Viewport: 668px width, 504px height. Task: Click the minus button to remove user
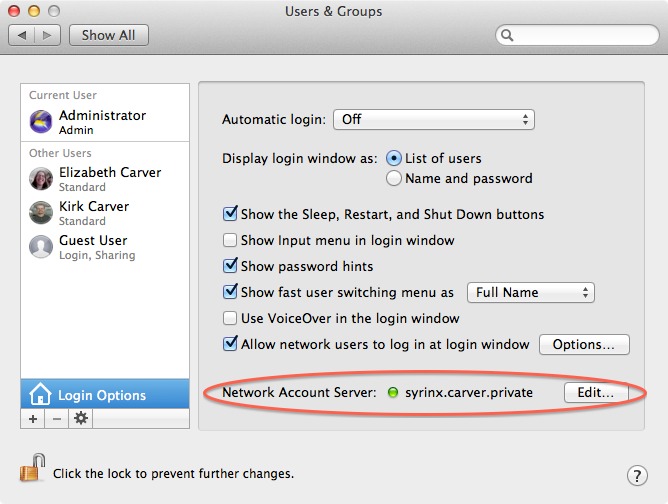56,418
